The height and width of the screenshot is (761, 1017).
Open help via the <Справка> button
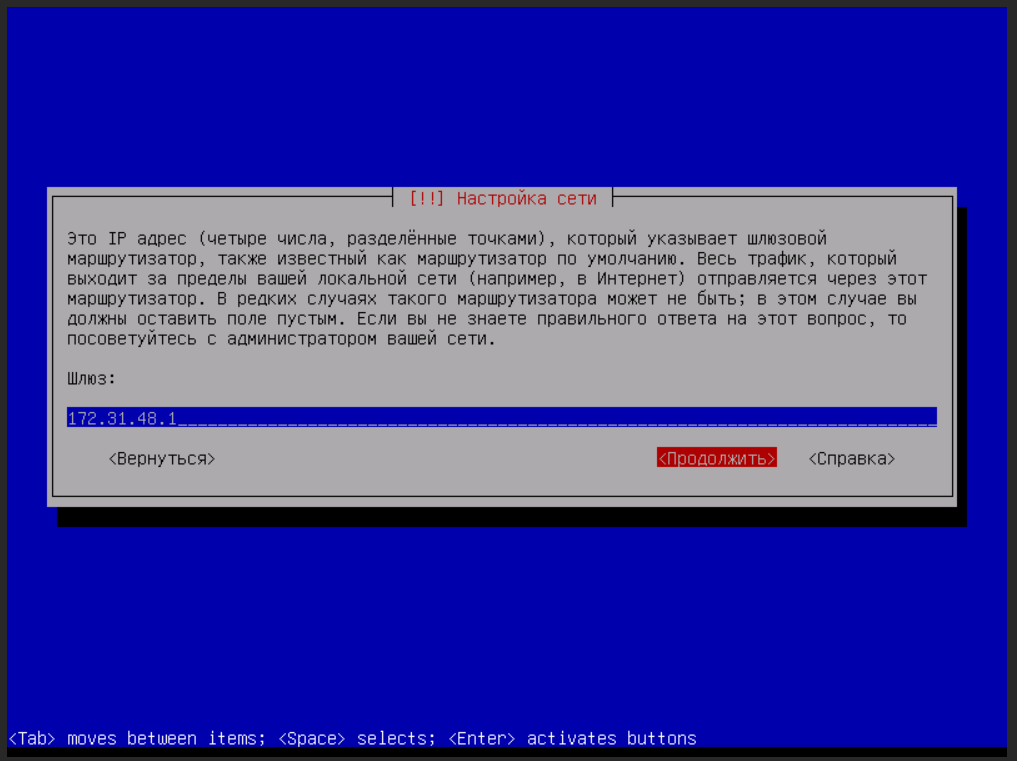(851, 458)
